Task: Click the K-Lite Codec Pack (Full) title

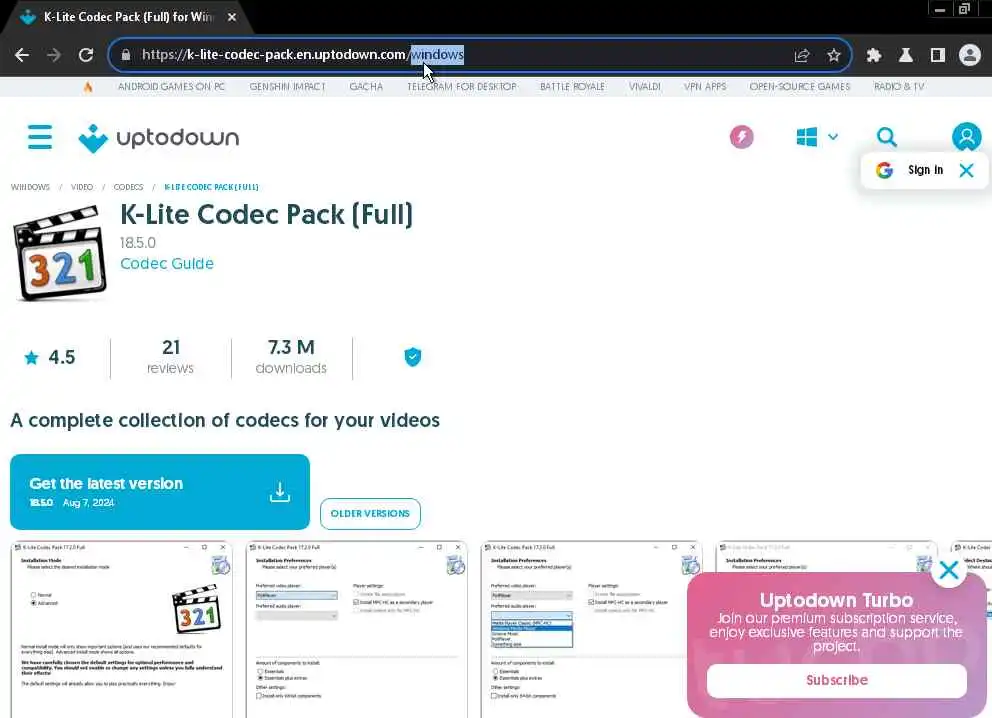Action: click(266, 214)
